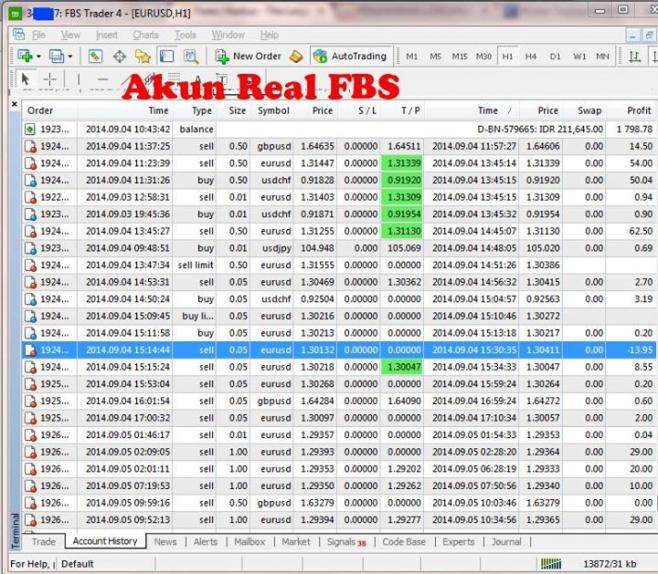Switch to the Account History tab

click(105, 541)
